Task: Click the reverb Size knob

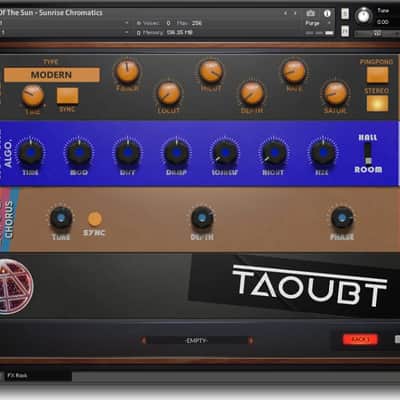Action: (x=322, y=152)
